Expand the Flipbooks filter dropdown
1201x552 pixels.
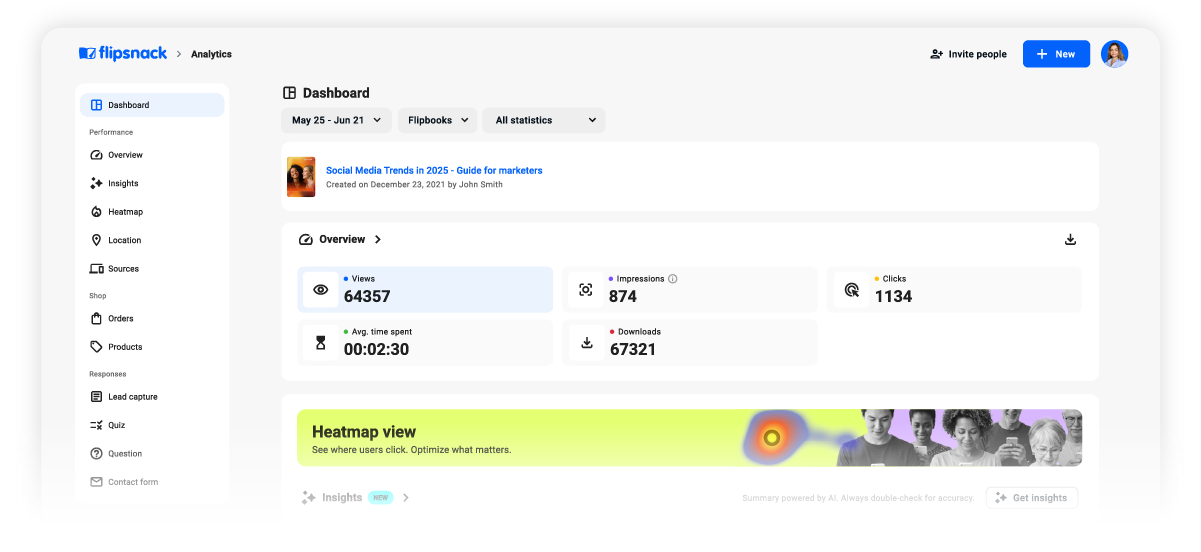pos(438,120)
